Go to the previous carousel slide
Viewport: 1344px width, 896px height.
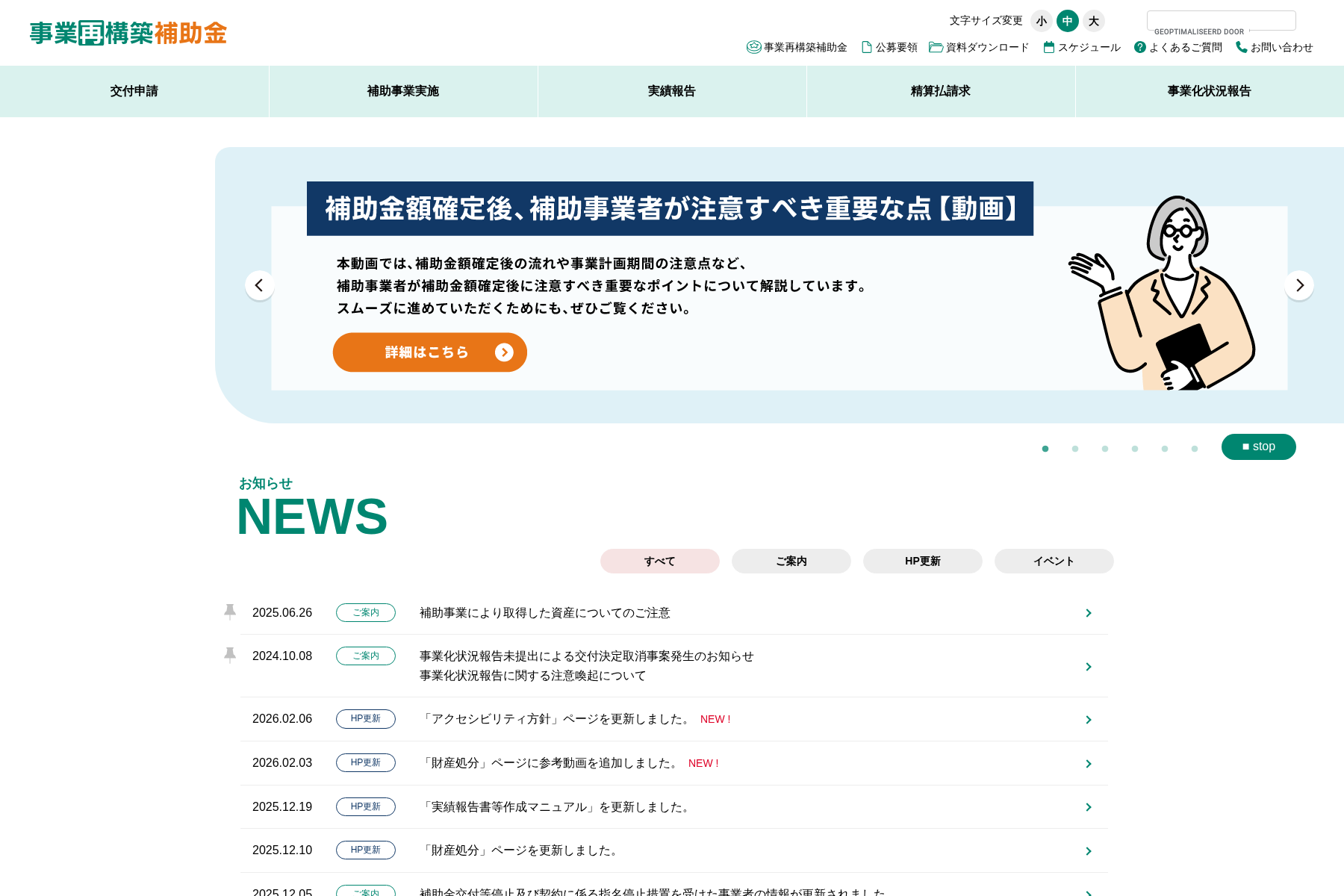259,285
